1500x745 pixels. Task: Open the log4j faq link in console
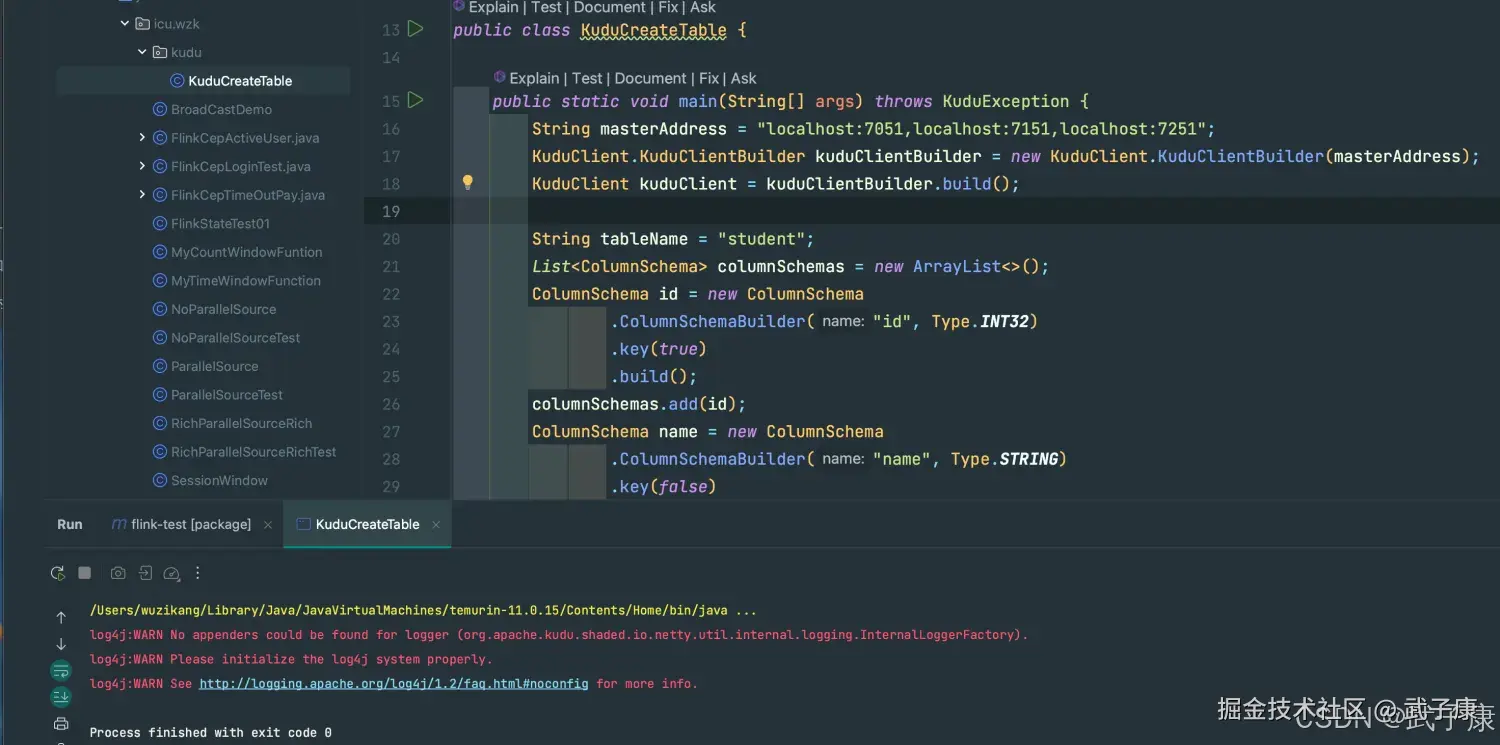393,684
